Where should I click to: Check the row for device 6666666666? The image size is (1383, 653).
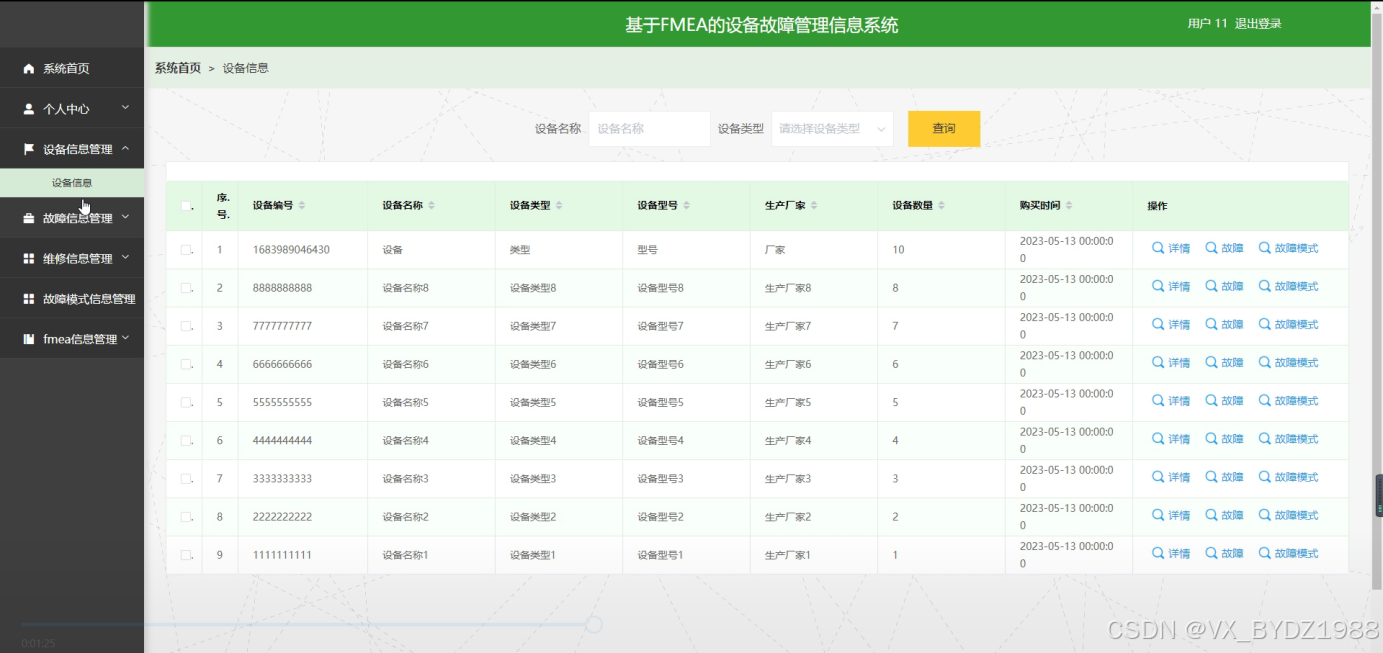186,364
